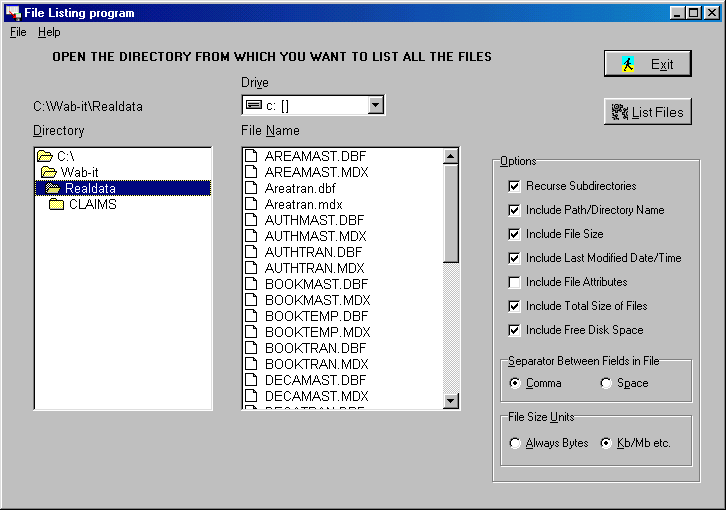Uncheck Recurse Subdirectories
Screen dimensions: 726x510
coord(514,186)
